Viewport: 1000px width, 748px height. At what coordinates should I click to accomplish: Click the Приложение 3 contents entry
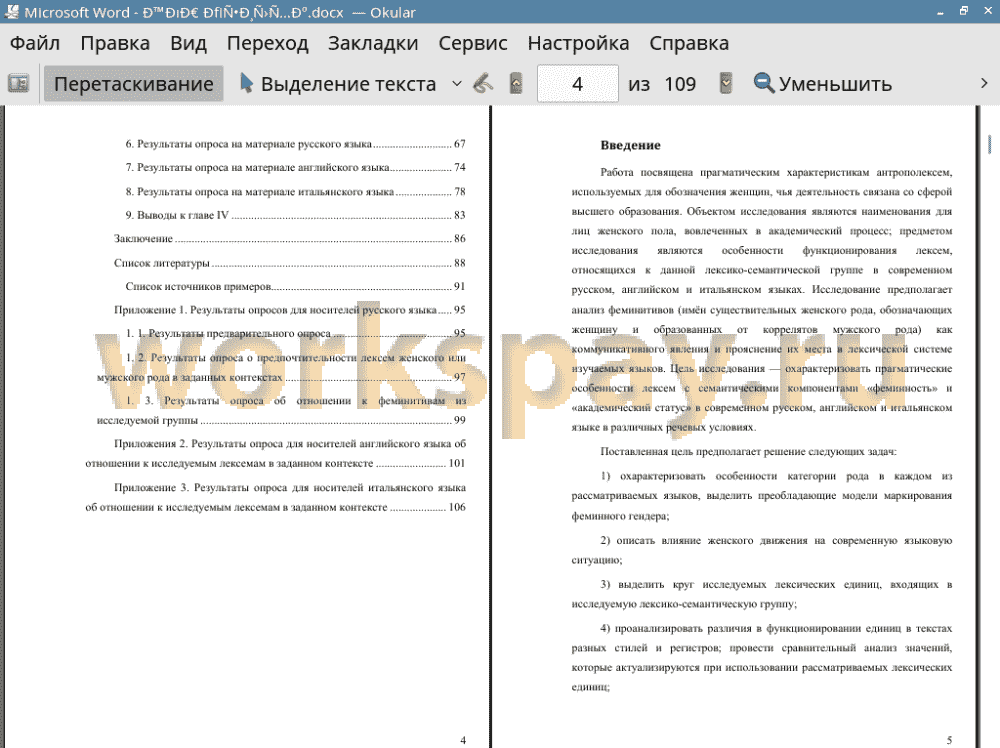pos(276,497)
